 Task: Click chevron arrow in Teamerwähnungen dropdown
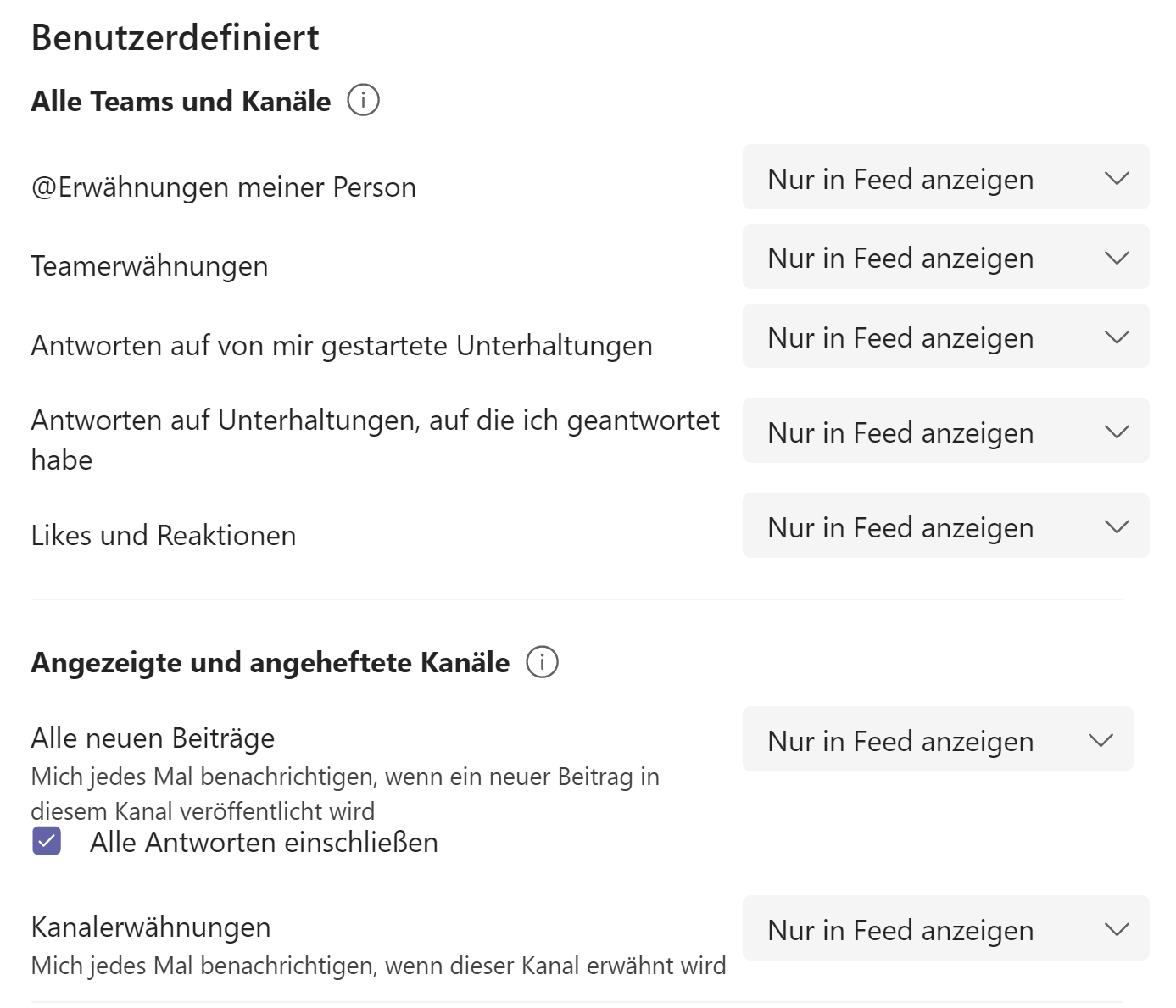pyautogui.click(x=1117, y=258)
